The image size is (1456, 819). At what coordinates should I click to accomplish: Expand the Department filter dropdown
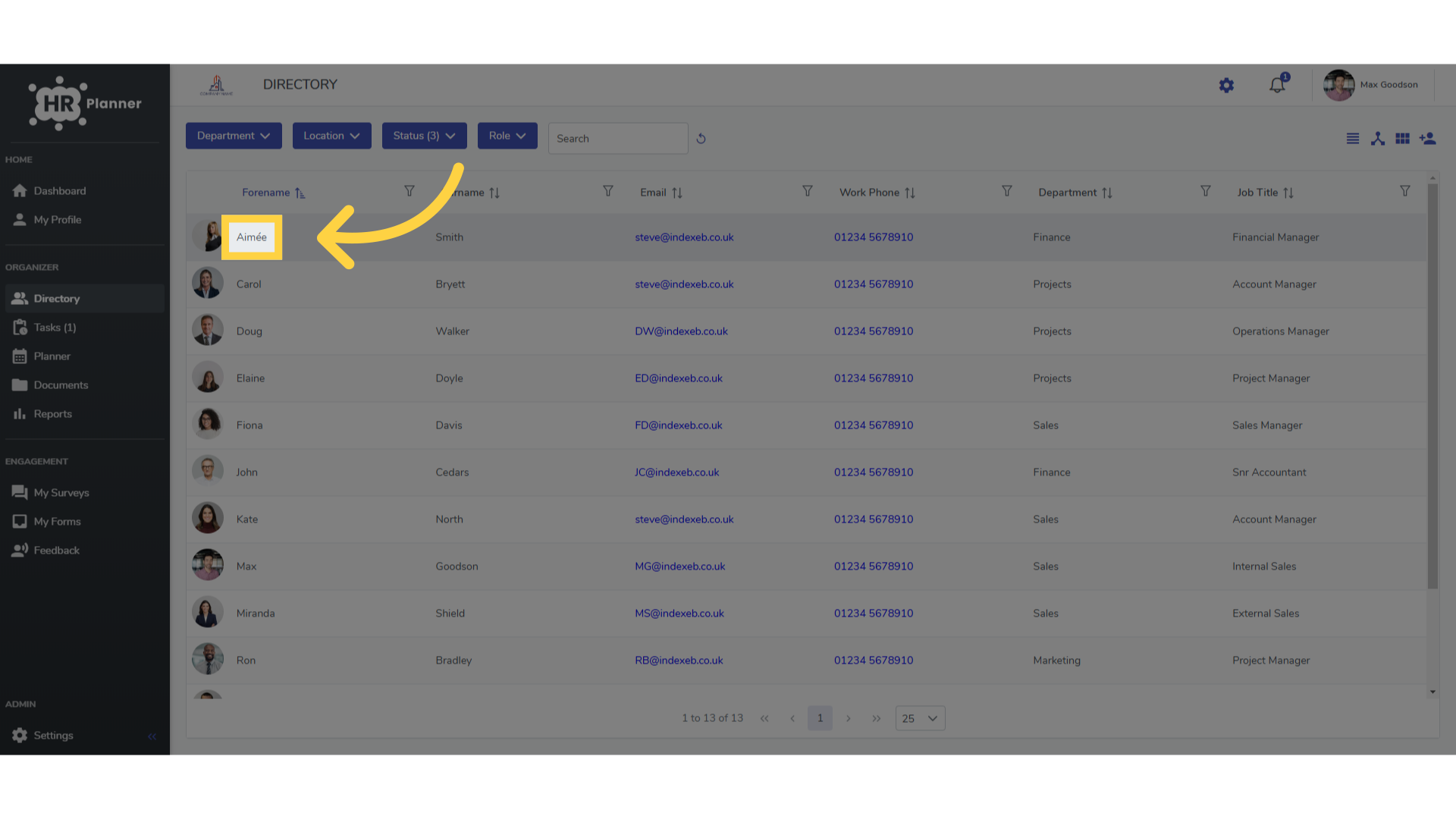tap(234, 136)
